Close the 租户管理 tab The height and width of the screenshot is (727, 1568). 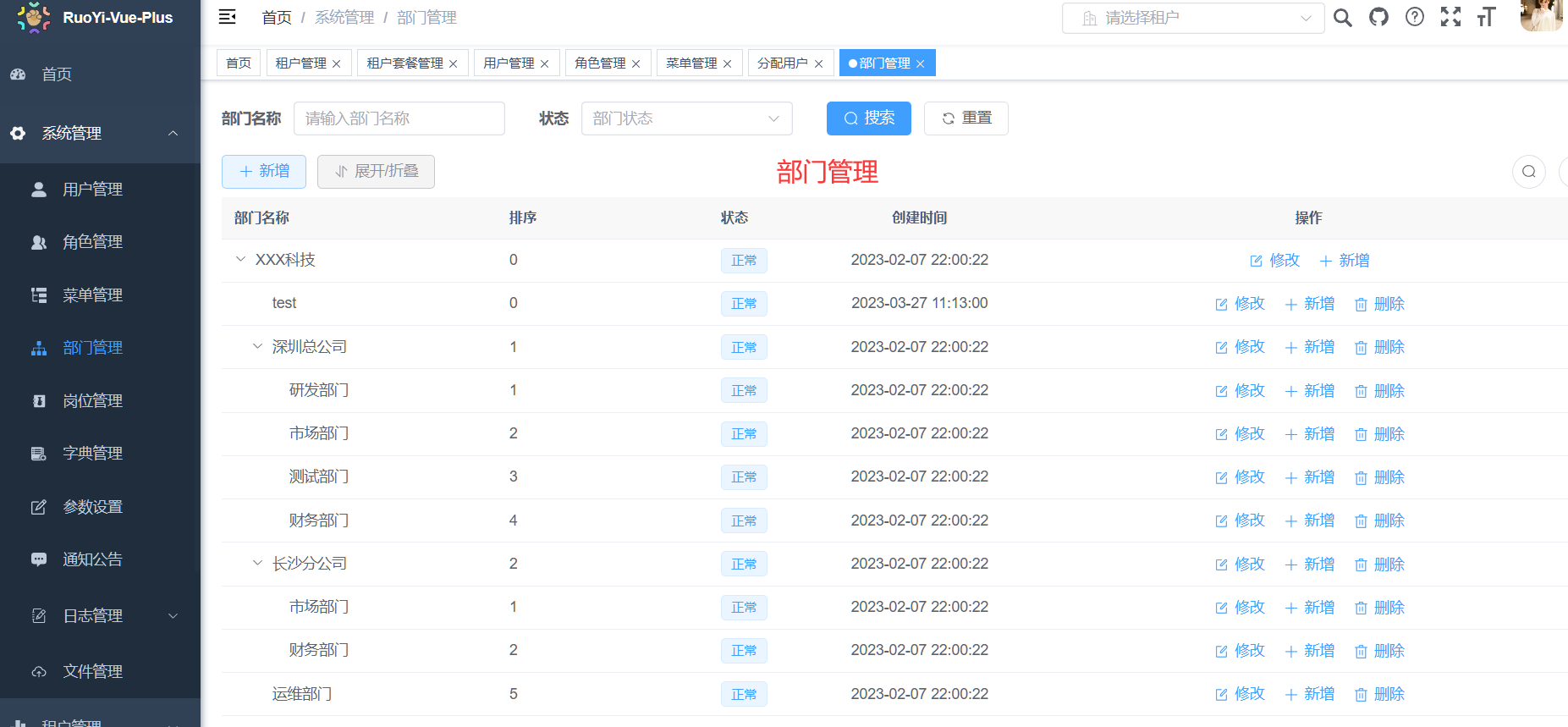click(336, 64)
